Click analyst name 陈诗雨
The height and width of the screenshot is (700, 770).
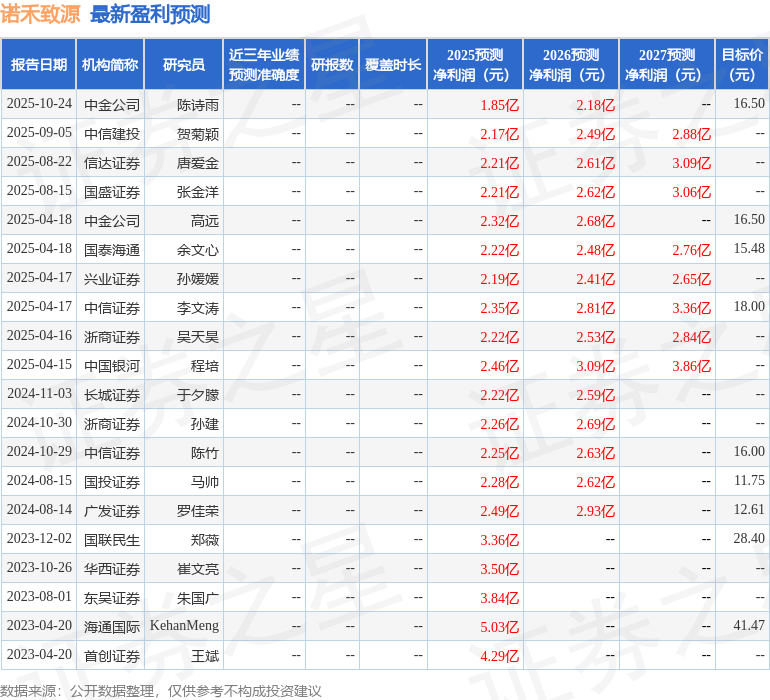(198, 105)
